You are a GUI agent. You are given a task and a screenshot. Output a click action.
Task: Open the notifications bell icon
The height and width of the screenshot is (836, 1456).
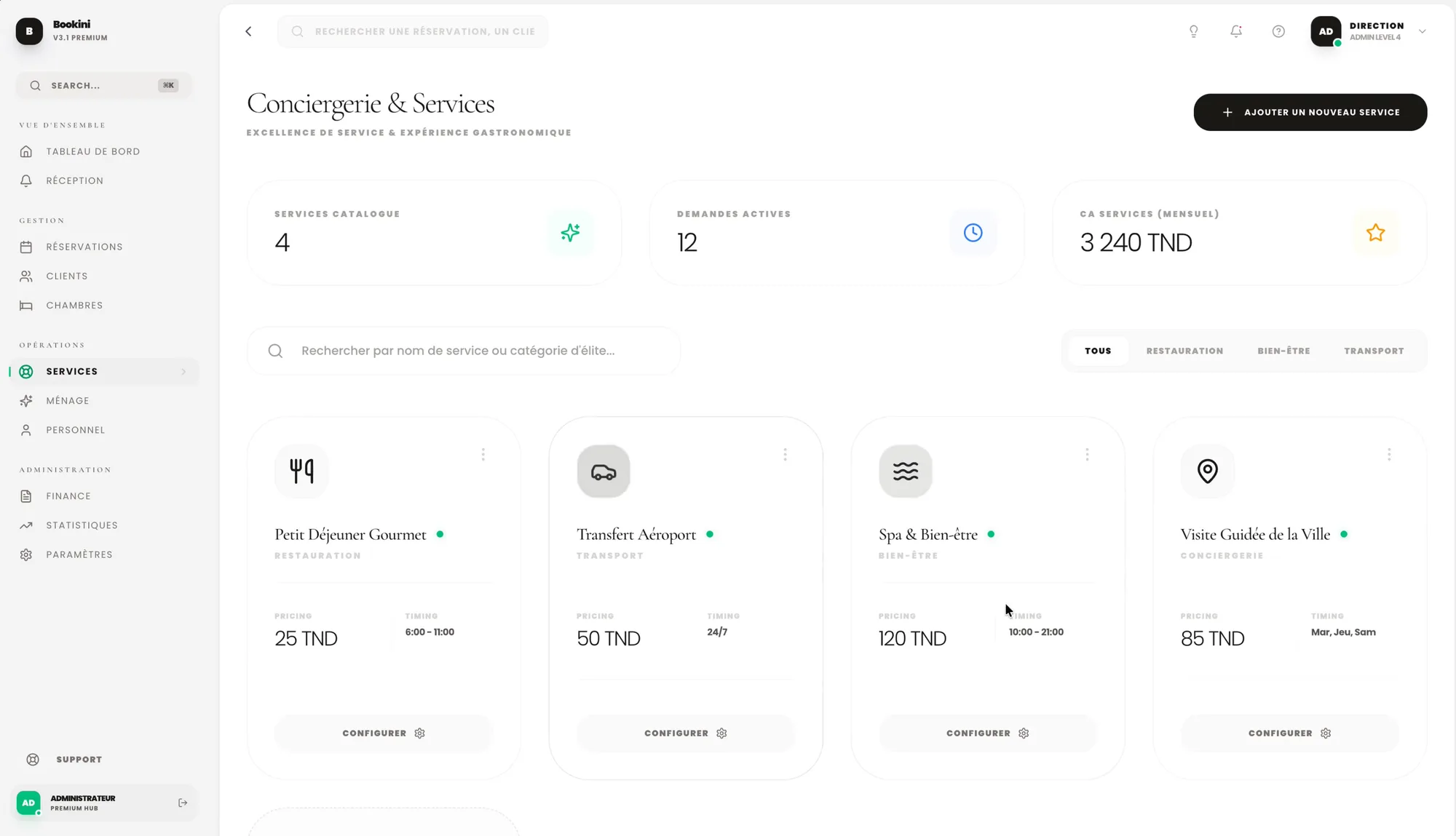pos(1236,31)
